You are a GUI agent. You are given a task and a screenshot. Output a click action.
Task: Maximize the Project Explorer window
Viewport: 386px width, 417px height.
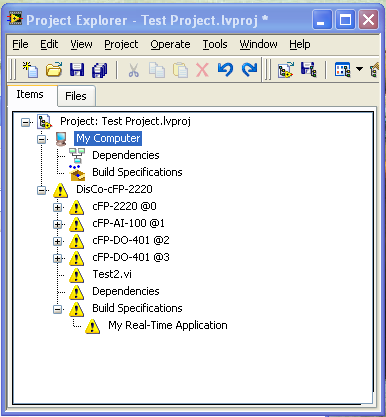pos(345,20)
